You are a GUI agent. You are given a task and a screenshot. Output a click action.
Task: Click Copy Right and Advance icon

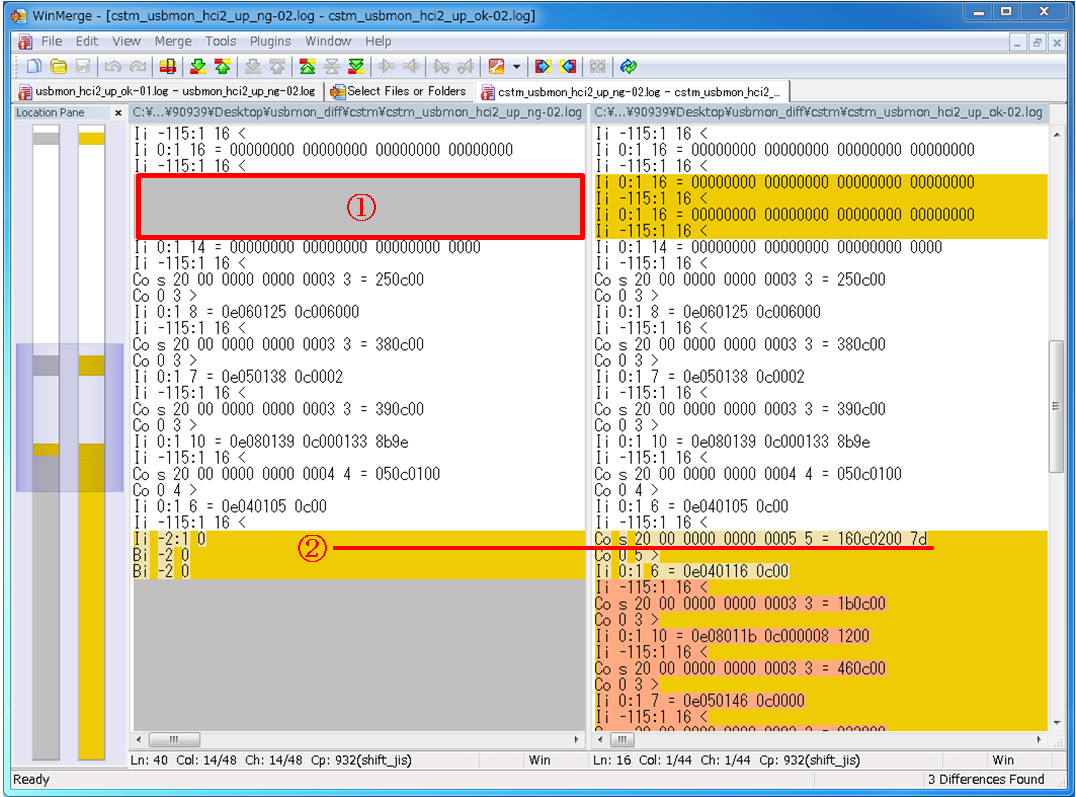point(441,67)
